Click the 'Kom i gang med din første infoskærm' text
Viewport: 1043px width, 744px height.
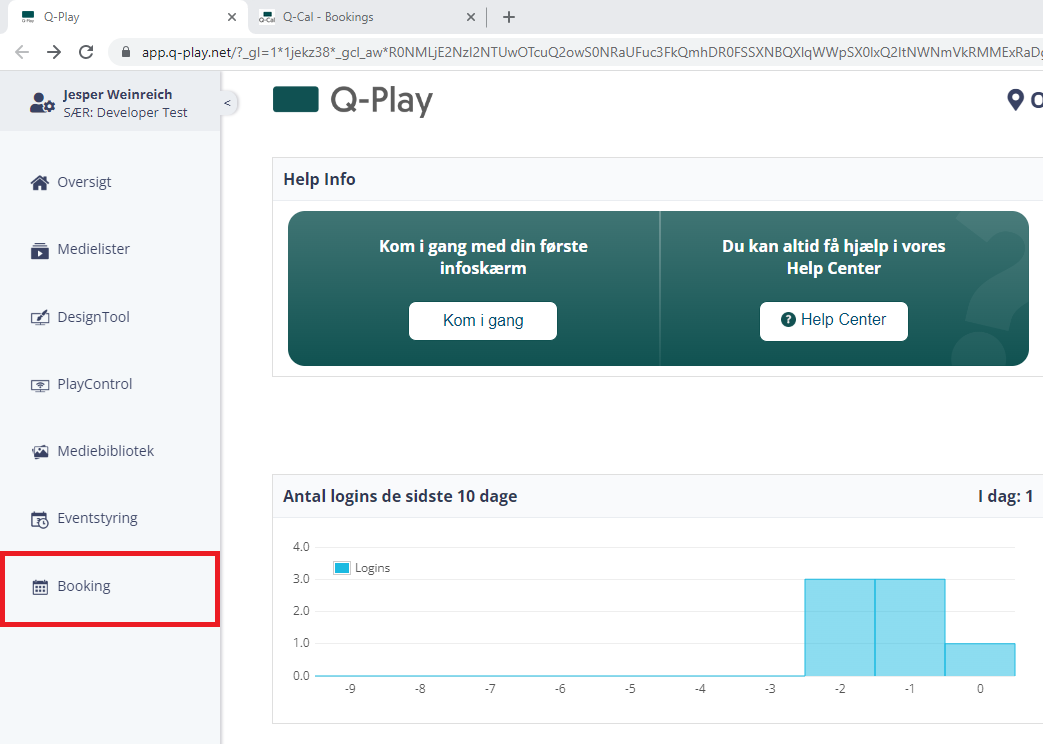pos(483,257)
